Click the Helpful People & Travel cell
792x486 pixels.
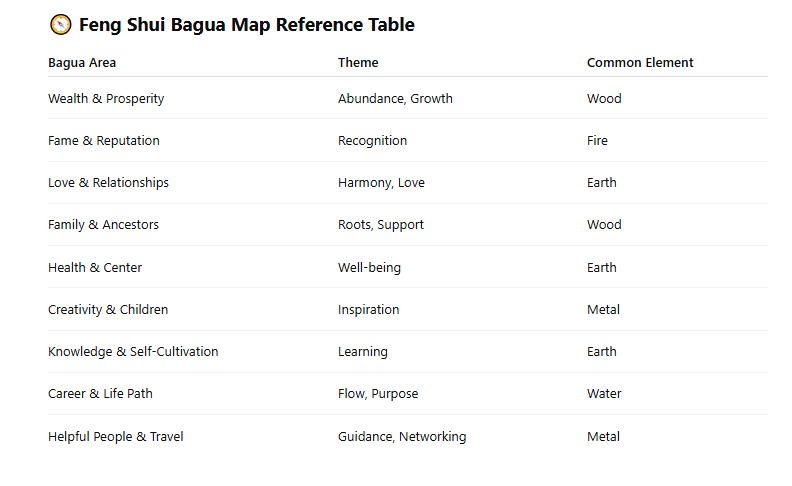[x=116, y=436]
